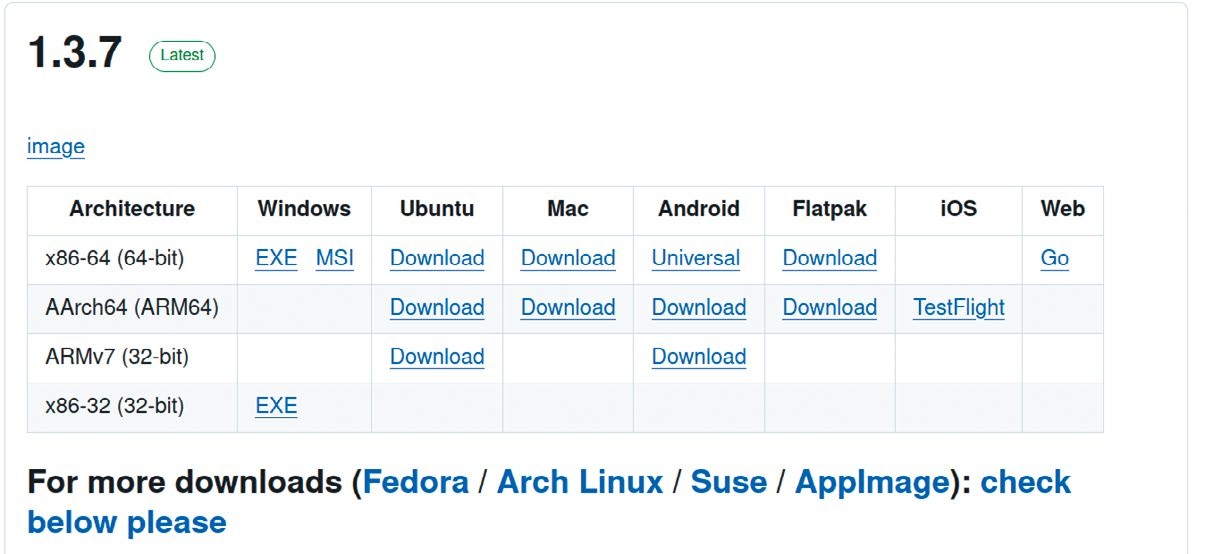This screenshot has height=554, width=1205.
Task: Download Ubuntu AArch64 build
Action: click(x=437, y=307)
